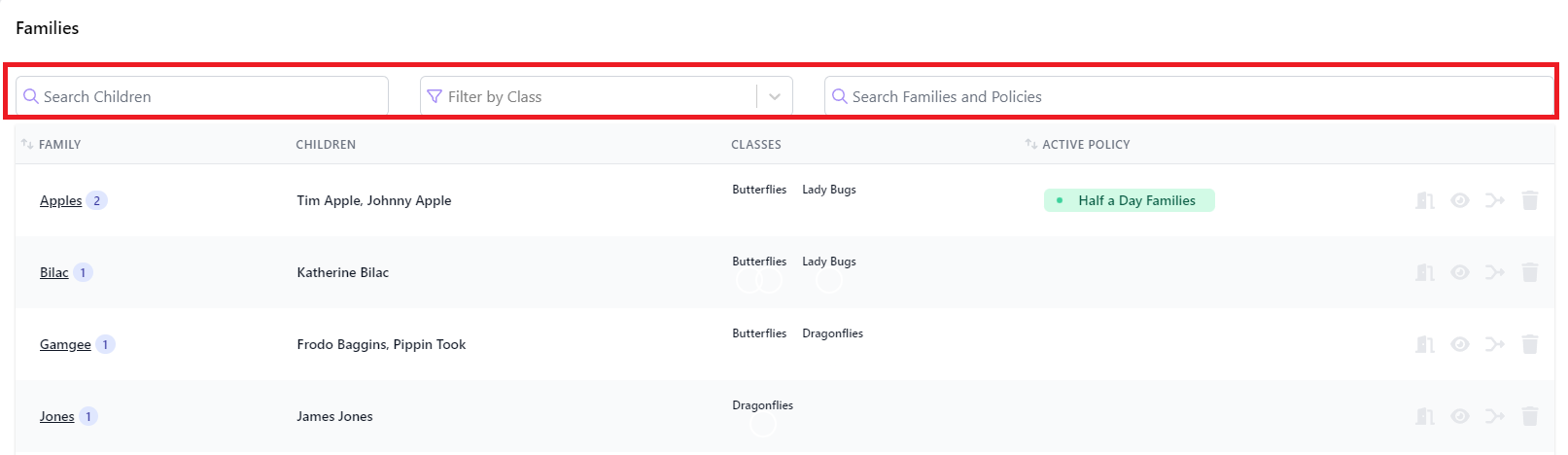Open the Filter by Class combo box
This screenshot has height=455, width=1568.
[607, 96]
